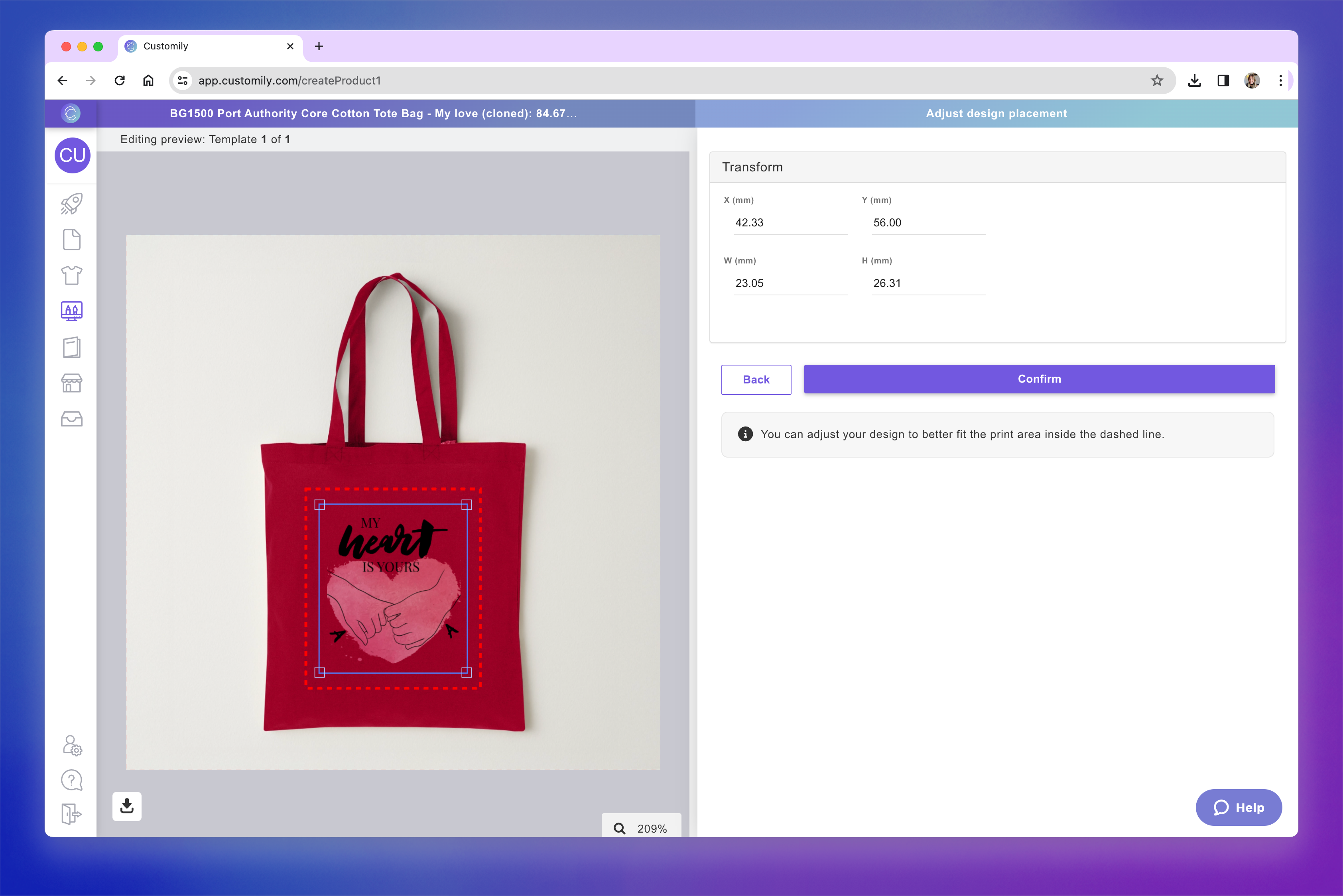This screenshot has height=896, width=1343.
Task: Open user account settings icon
Action: click(x=72, y=745)
